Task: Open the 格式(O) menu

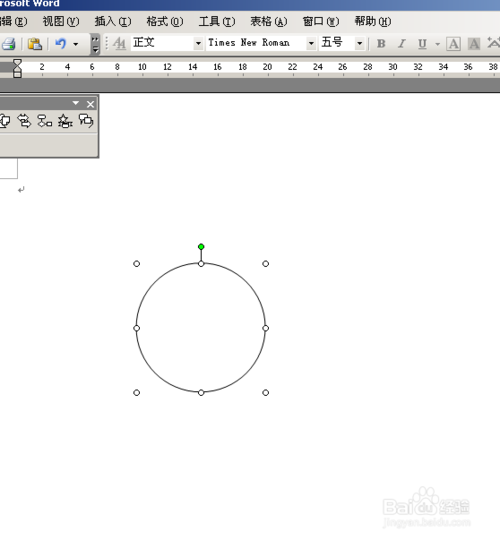Action: [x=165, y=21]
